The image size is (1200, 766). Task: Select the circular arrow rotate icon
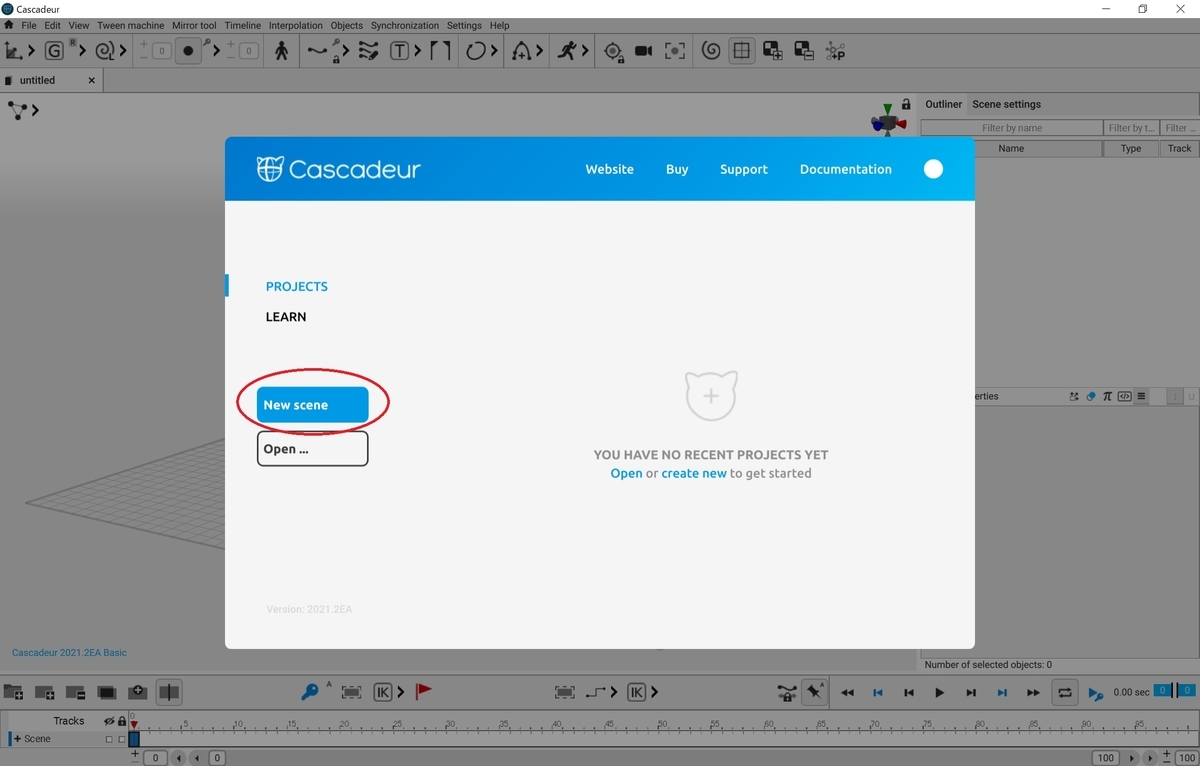(476, 50)
